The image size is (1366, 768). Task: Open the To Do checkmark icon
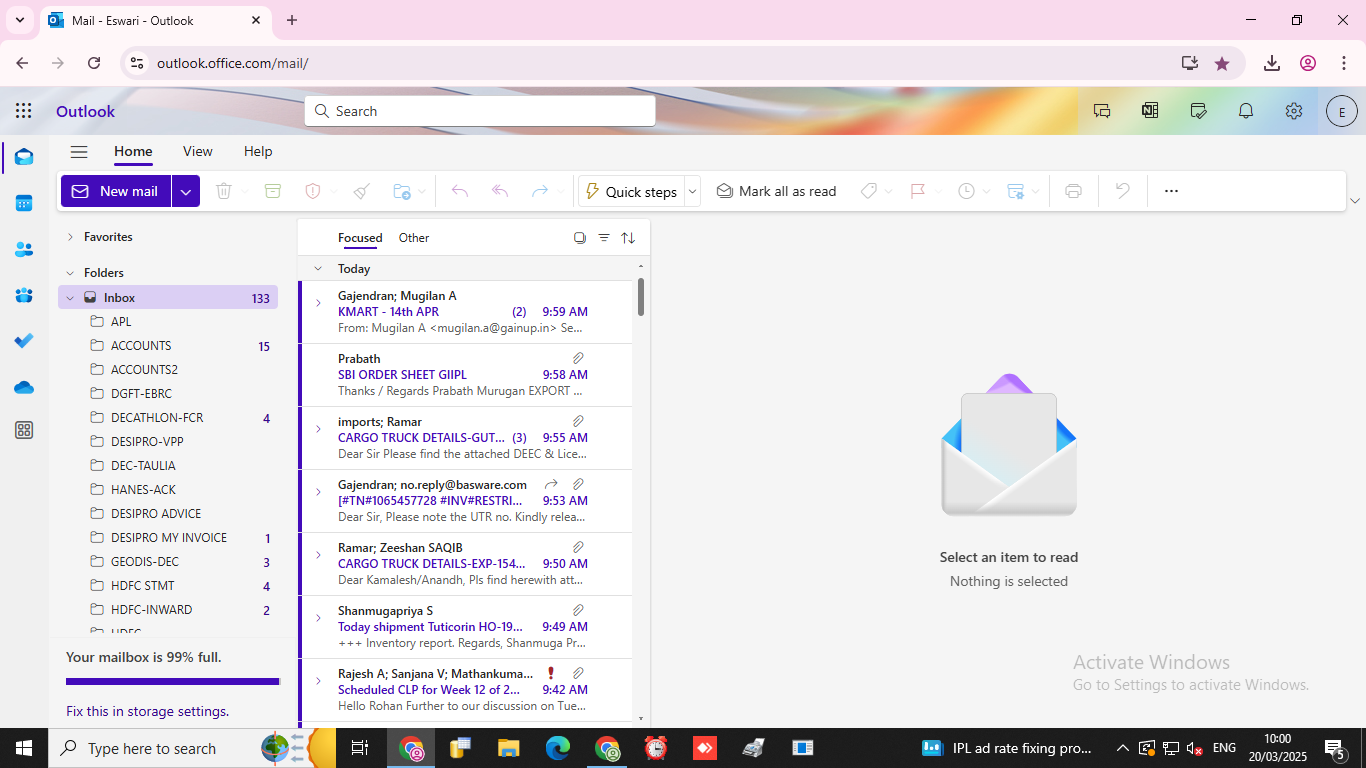pyautogui.click(x=24, y=341)
